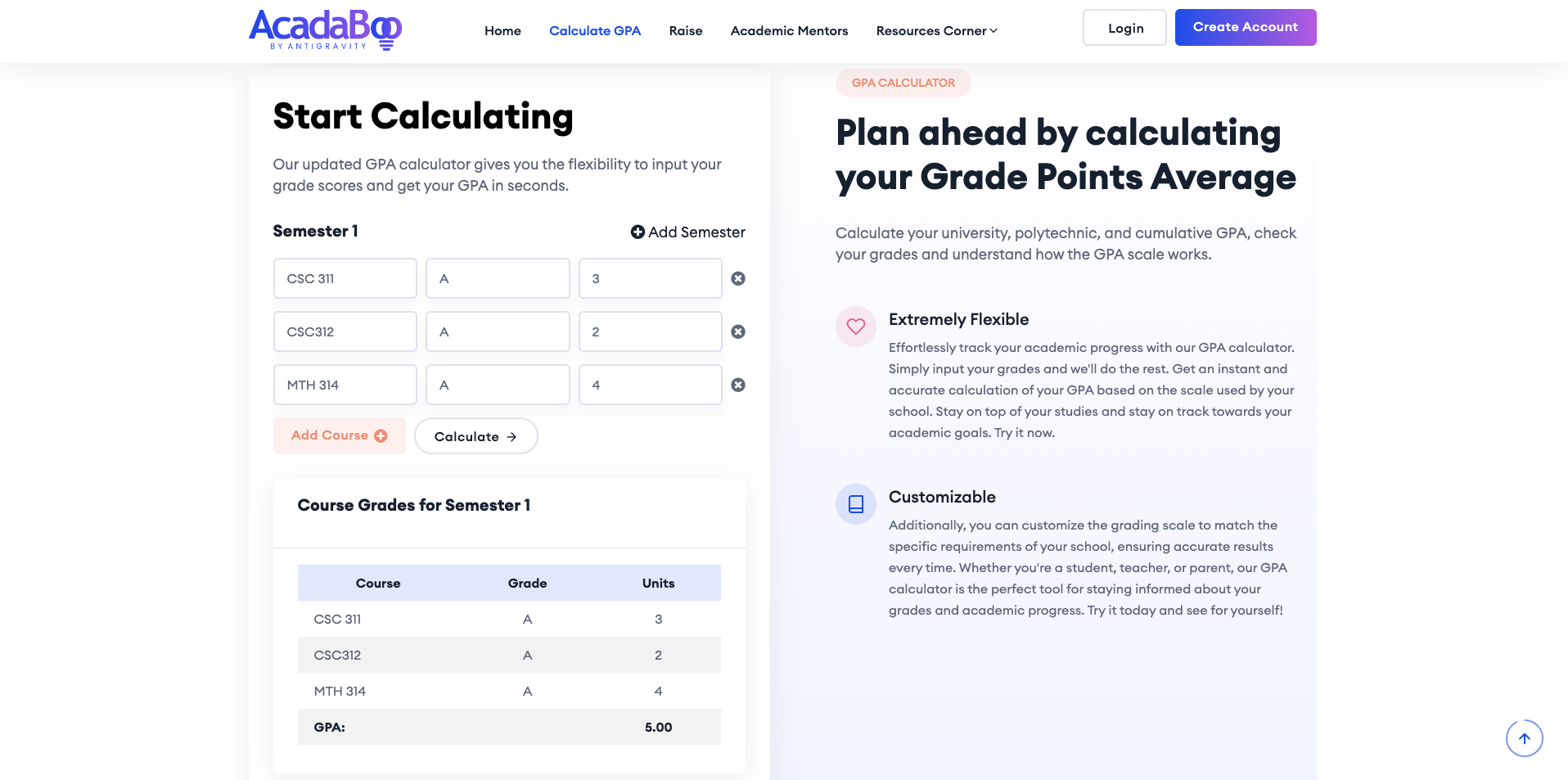This screenshot has height=780, width=1568.
Task: Remove the CSC312 course row
Action: (x=737, y=331)
